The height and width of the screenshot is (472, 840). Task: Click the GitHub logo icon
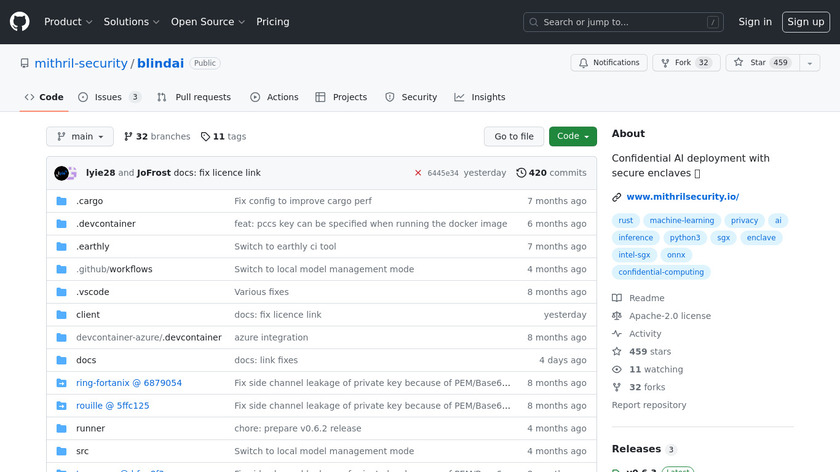pos(20,21)
